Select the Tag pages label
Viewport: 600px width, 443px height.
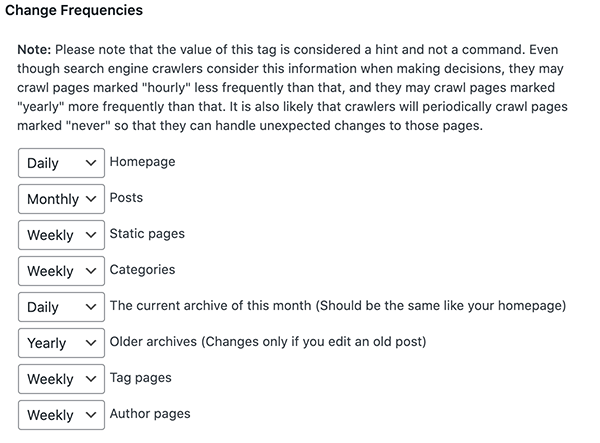click(140, 378)
